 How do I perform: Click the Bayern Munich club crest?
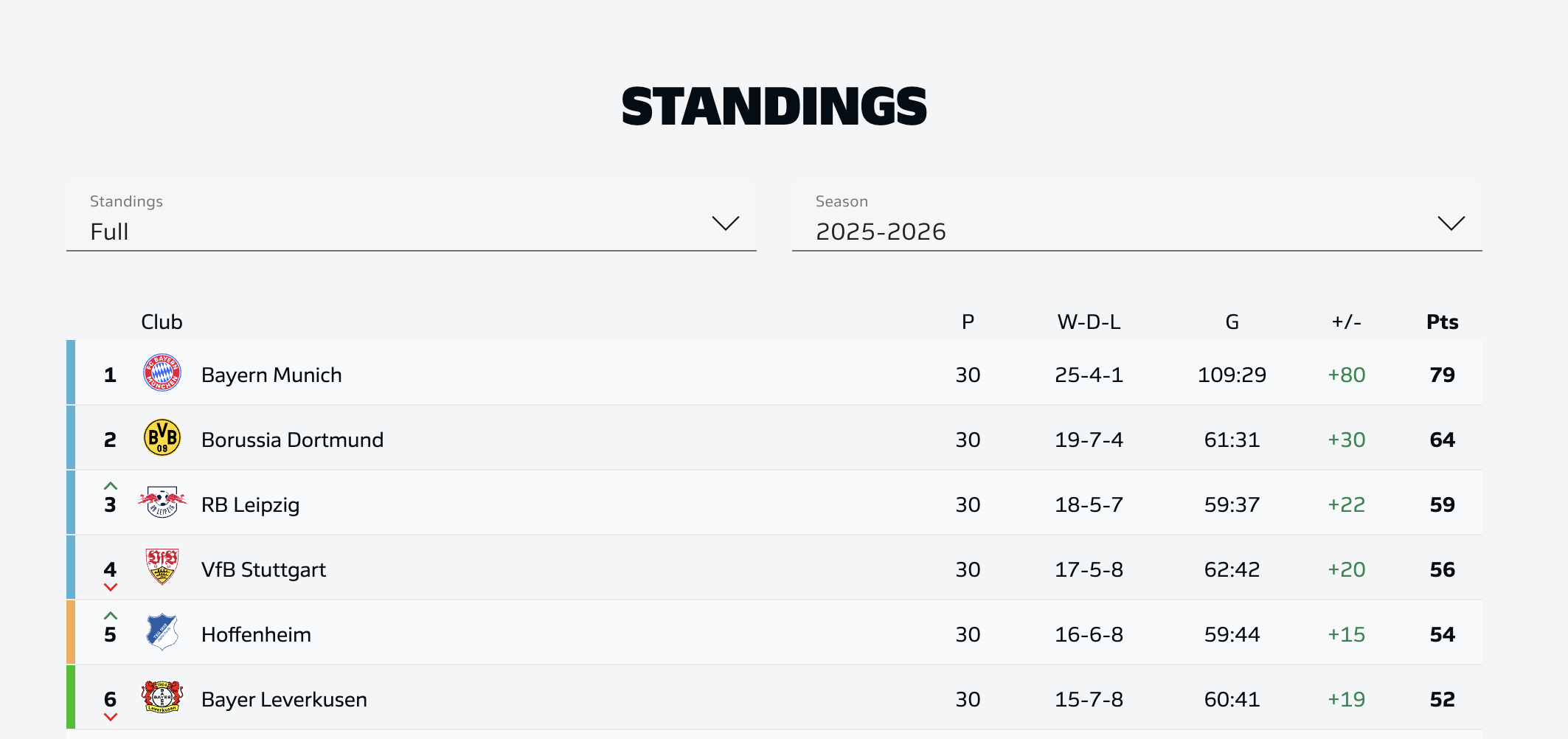point(162,373)
